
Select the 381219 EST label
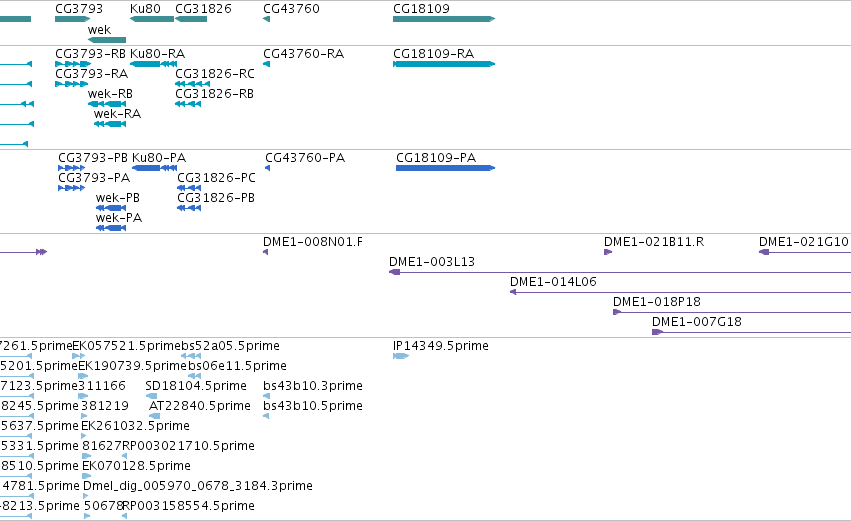point(105,406)
